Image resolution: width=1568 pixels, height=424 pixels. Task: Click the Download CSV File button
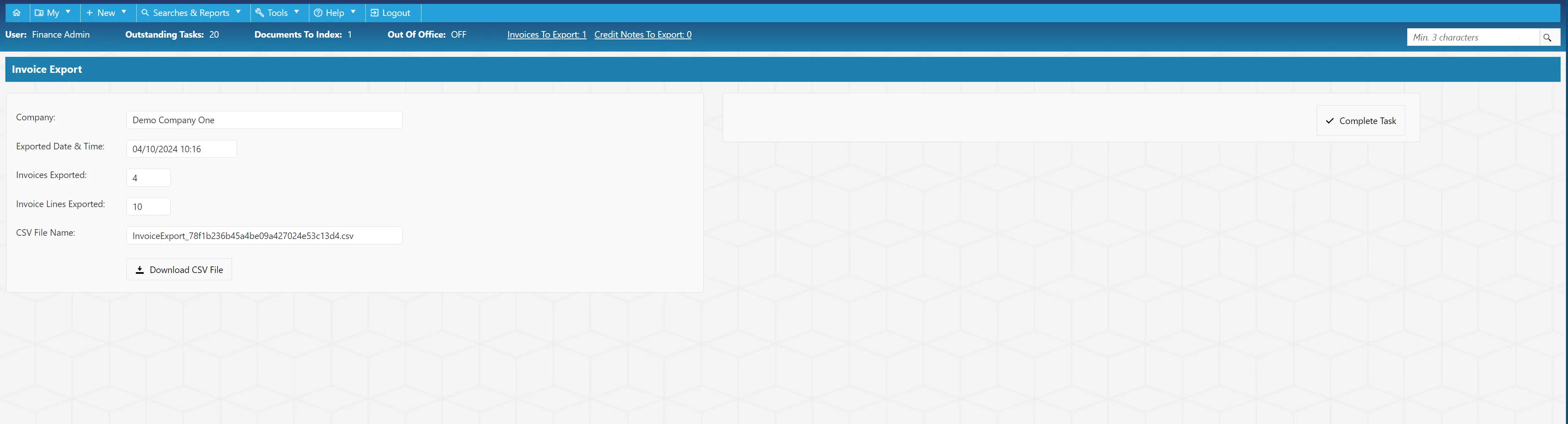tap(179, 270)
